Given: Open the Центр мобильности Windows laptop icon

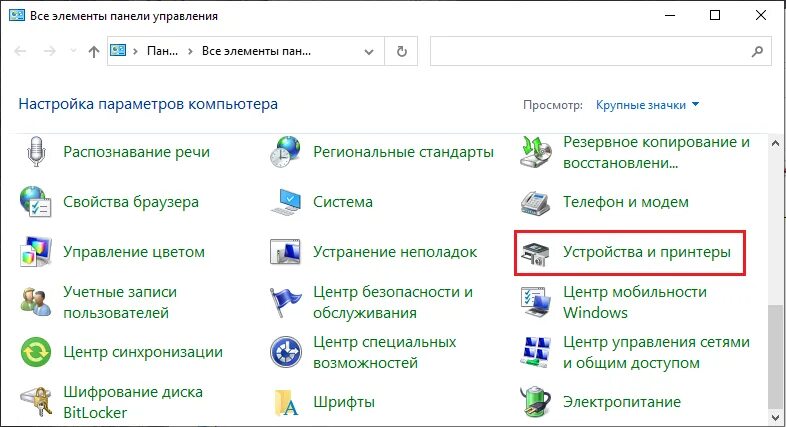Looking at the screenshot, I should (535, 302).
